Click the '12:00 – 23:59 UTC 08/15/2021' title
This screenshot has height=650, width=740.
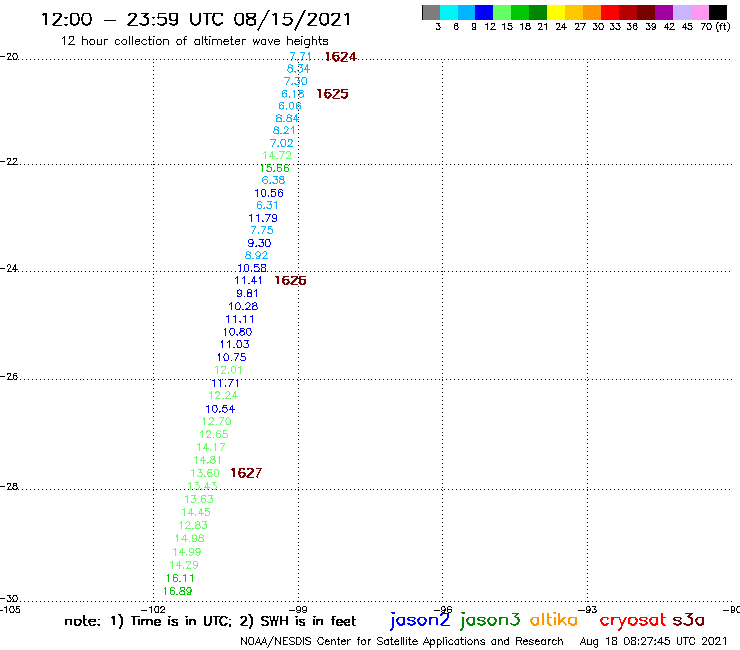click(x=196, y=19)
